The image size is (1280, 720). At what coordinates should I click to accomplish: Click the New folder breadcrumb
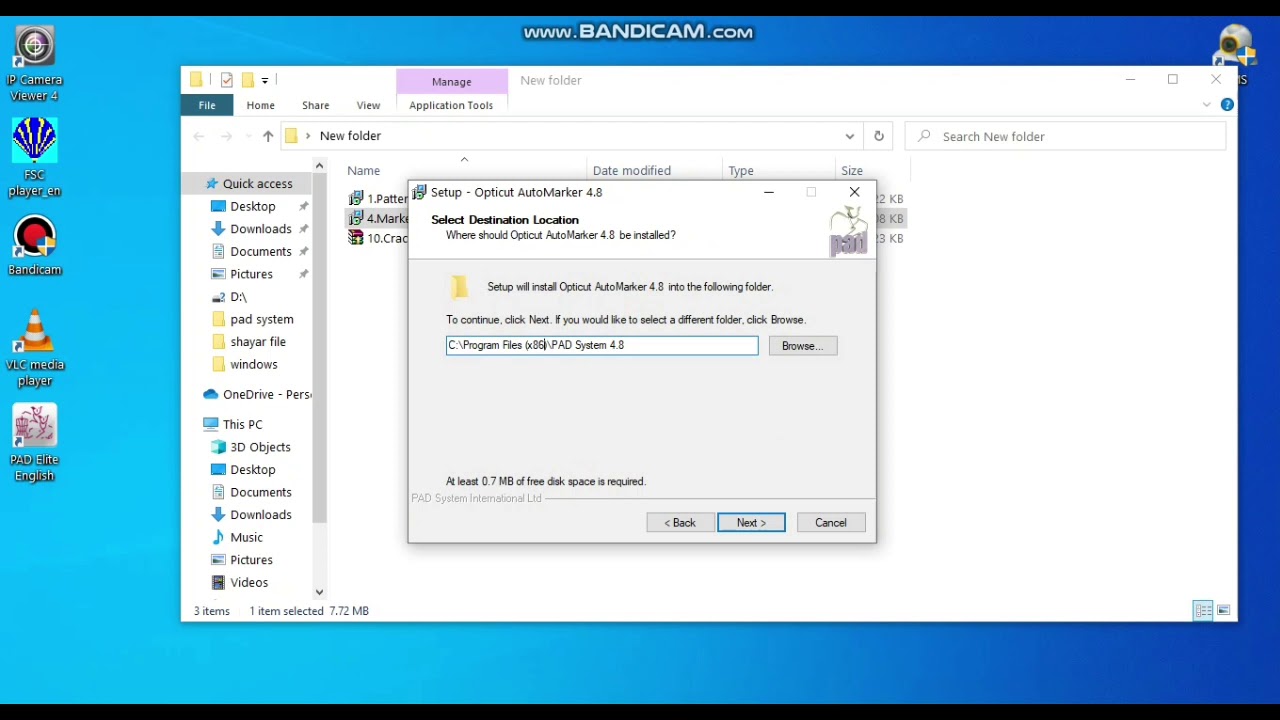point(350,136)
